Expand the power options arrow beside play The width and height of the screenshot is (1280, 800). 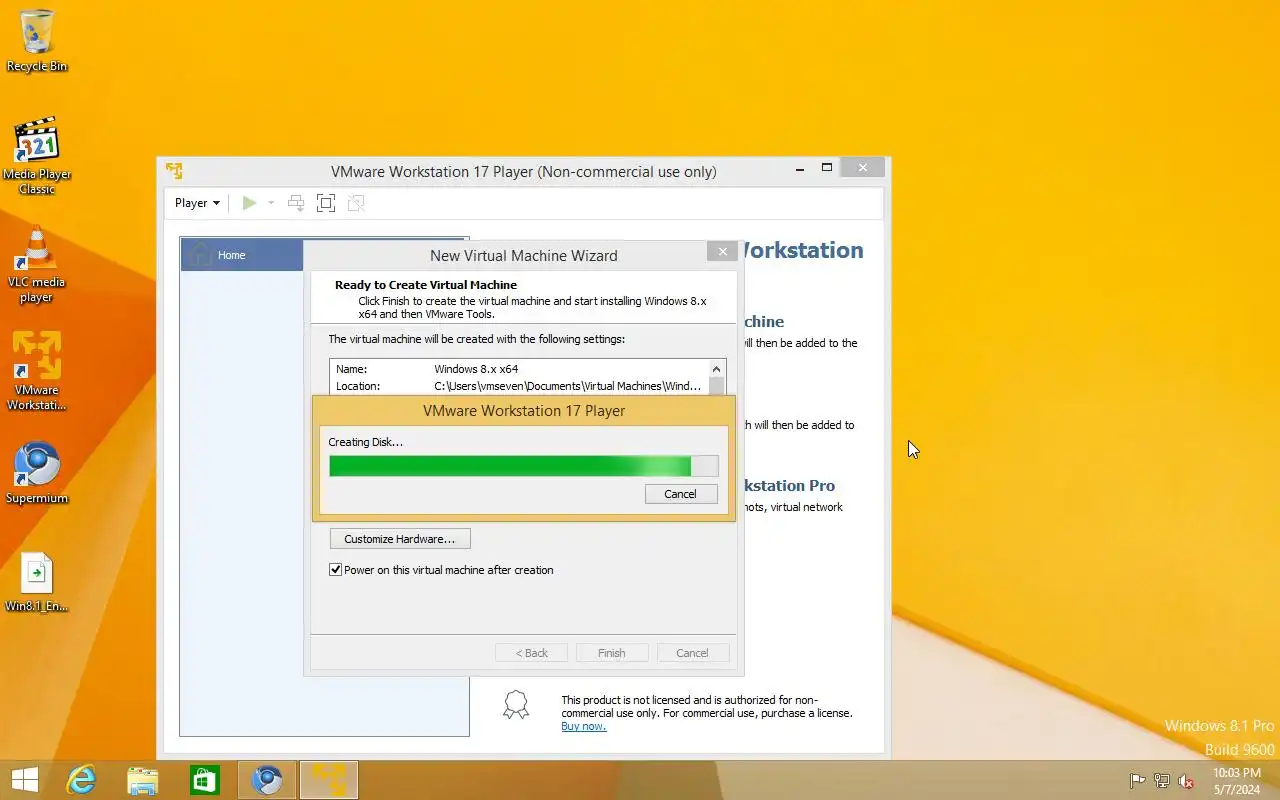(271, 203)
